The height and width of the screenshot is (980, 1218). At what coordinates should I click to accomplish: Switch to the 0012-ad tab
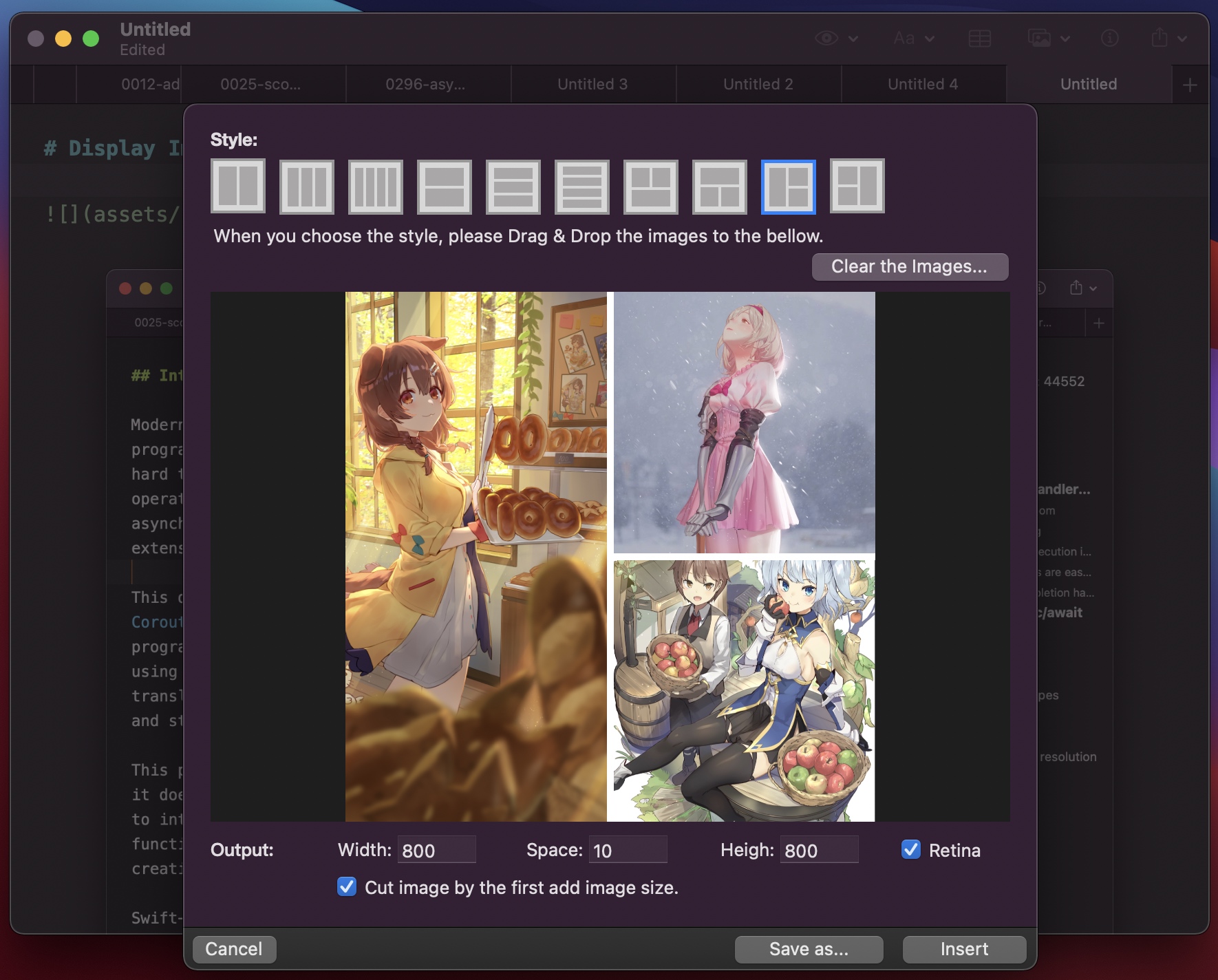pos(129,85)
